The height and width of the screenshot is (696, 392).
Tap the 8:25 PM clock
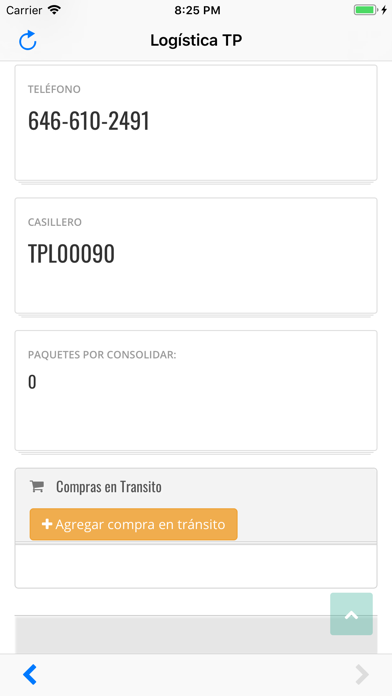[197, 10]
